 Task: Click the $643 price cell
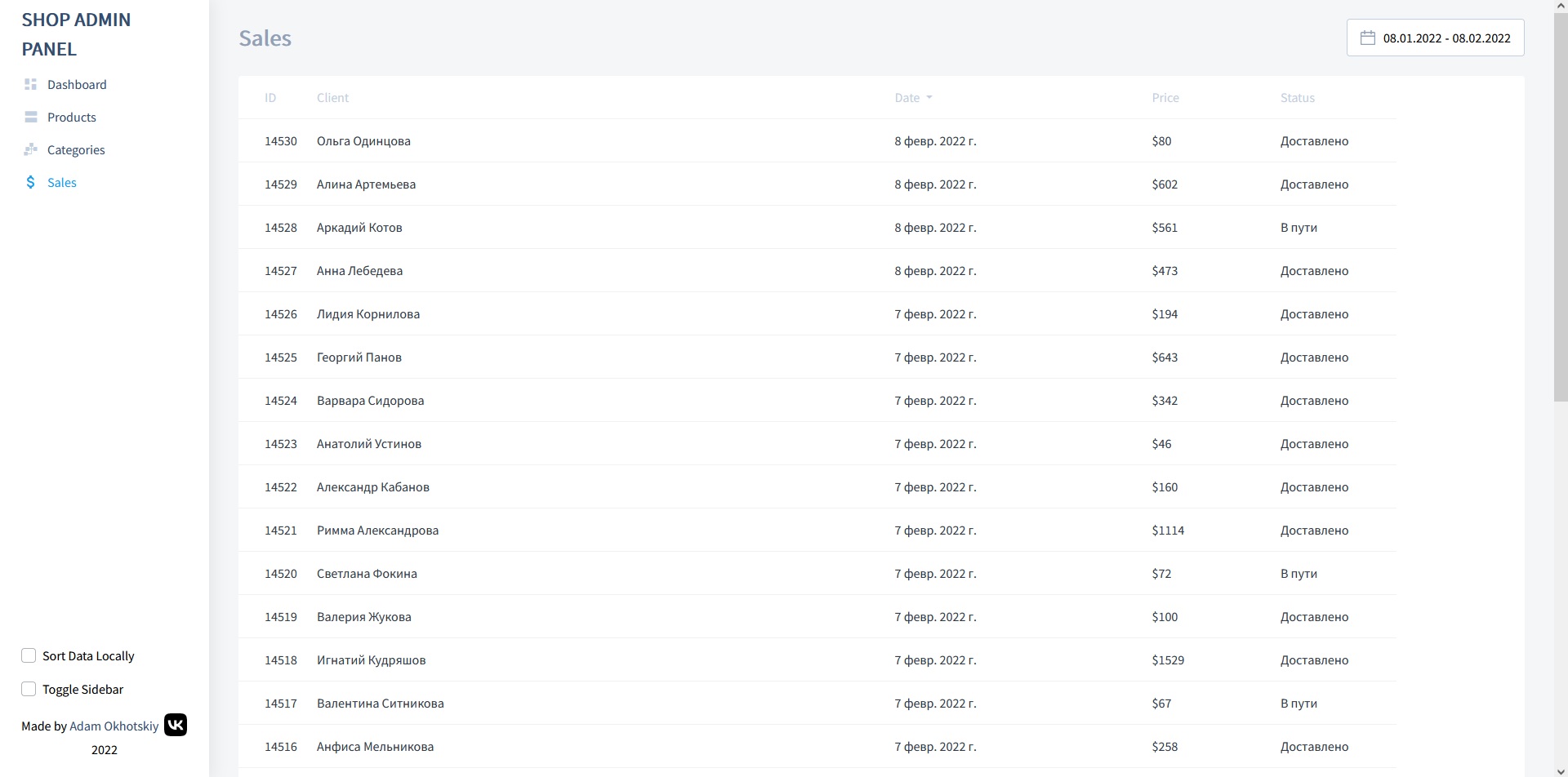tap(1165, 357)
